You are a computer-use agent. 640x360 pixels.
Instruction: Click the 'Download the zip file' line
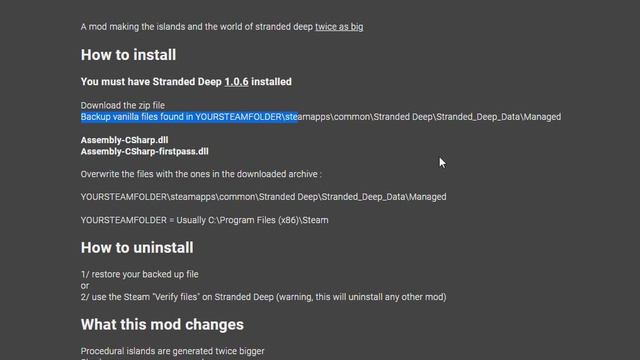pos(123,105)
